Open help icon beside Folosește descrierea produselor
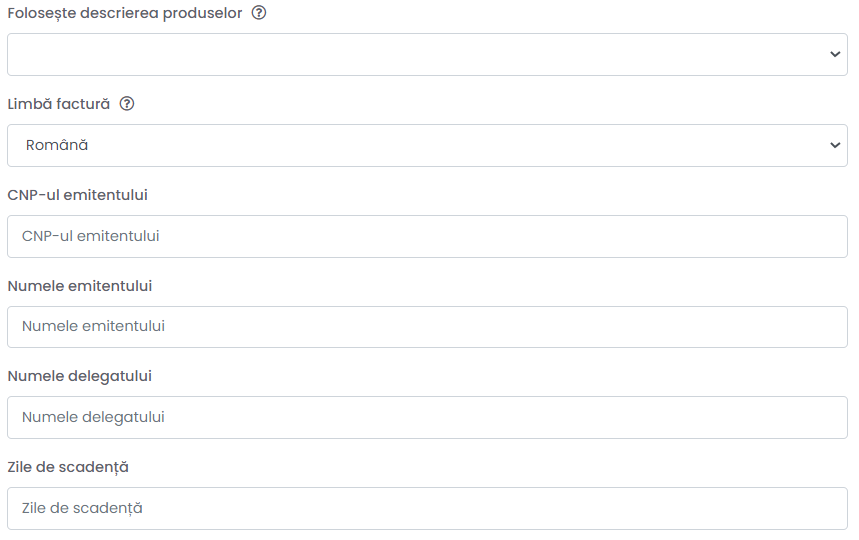 259,13
